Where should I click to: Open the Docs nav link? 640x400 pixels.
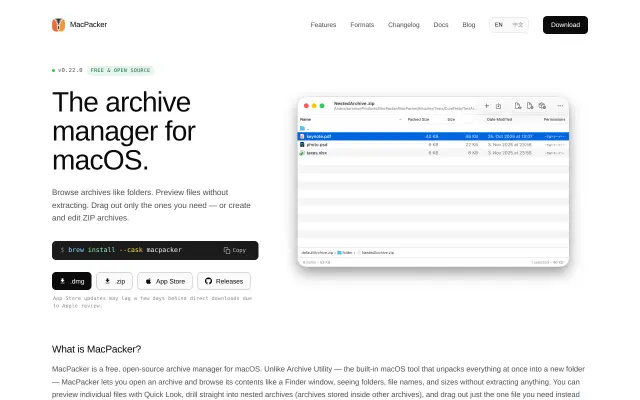pos(441,25)
